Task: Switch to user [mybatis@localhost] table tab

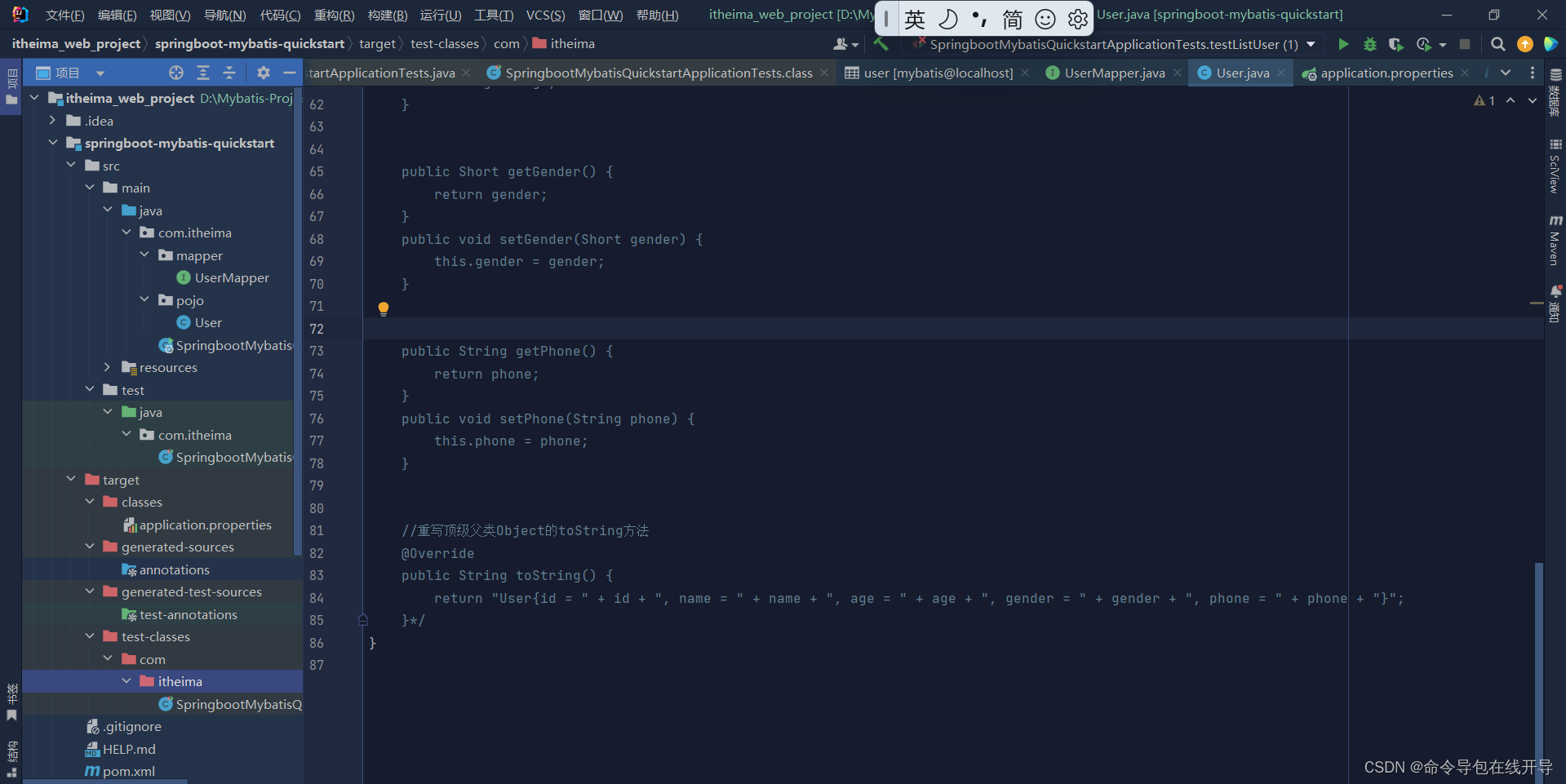Action: 938,73
